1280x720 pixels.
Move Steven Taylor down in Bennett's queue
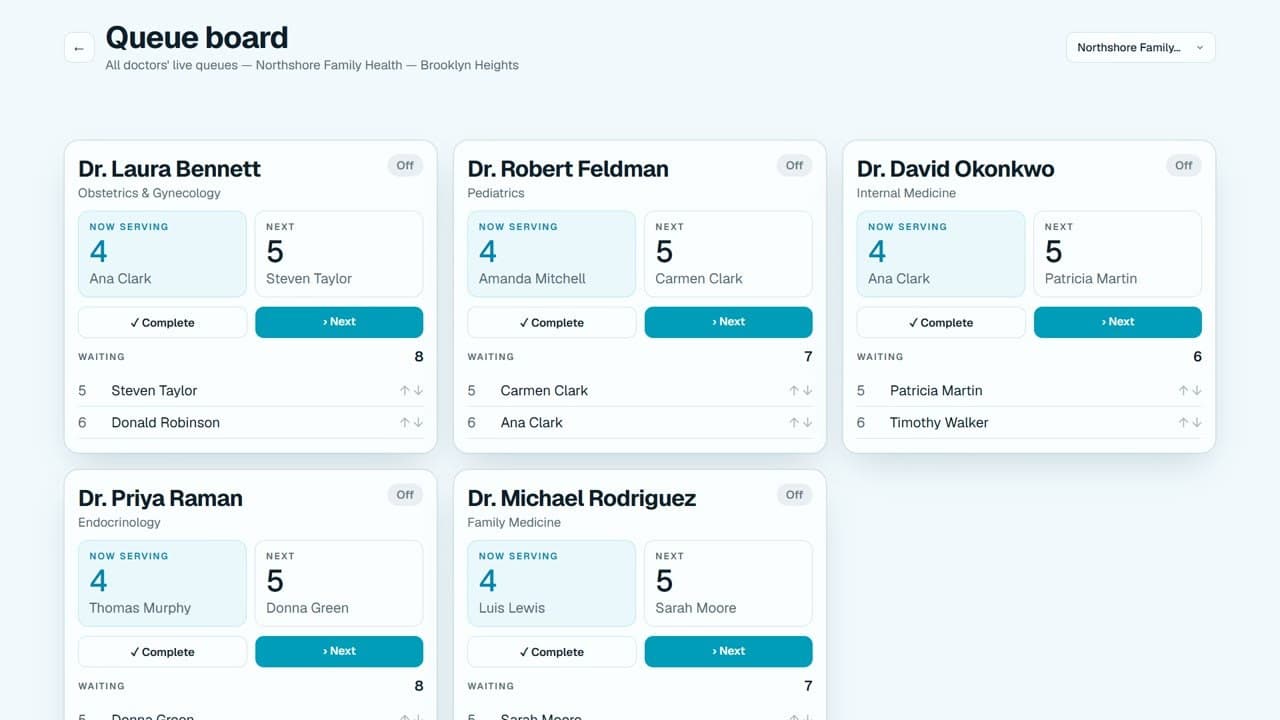418,391
